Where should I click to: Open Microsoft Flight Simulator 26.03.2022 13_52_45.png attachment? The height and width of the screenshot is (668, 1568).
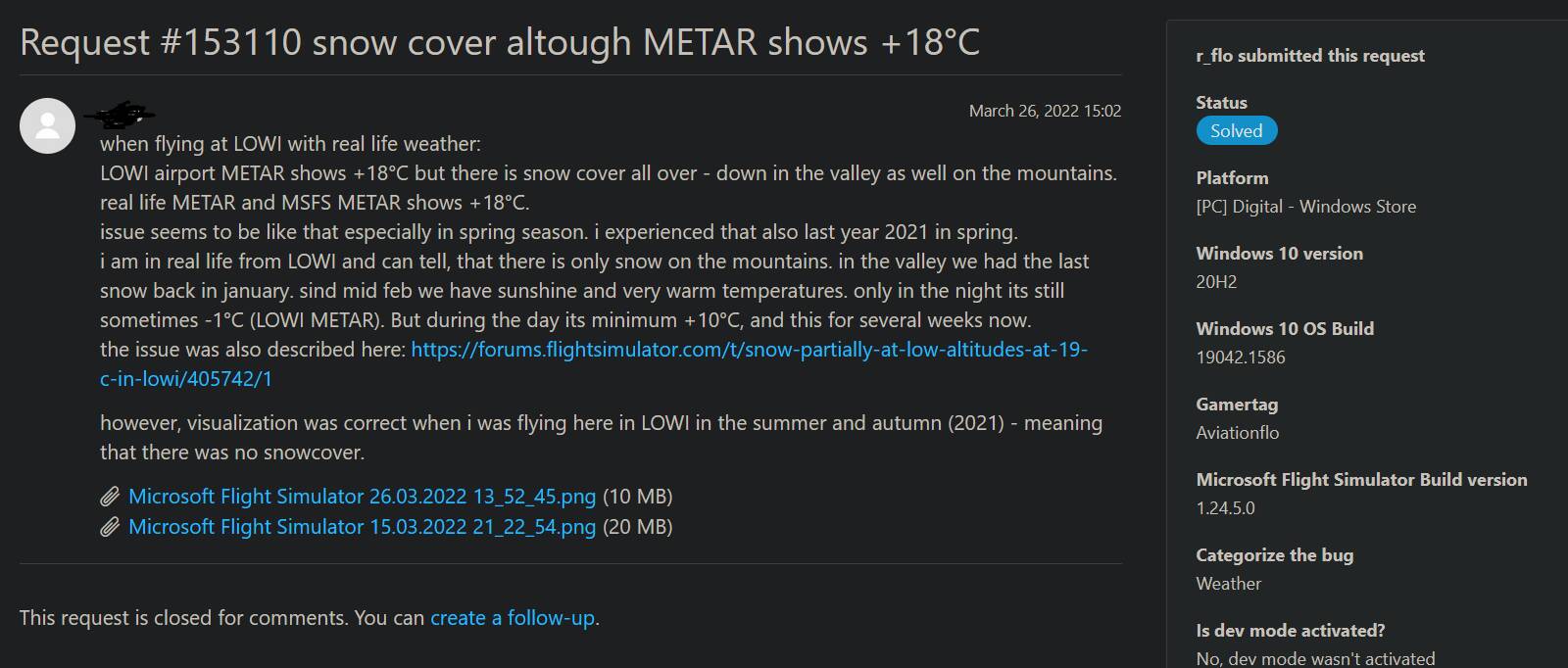(x=362, y=497)
